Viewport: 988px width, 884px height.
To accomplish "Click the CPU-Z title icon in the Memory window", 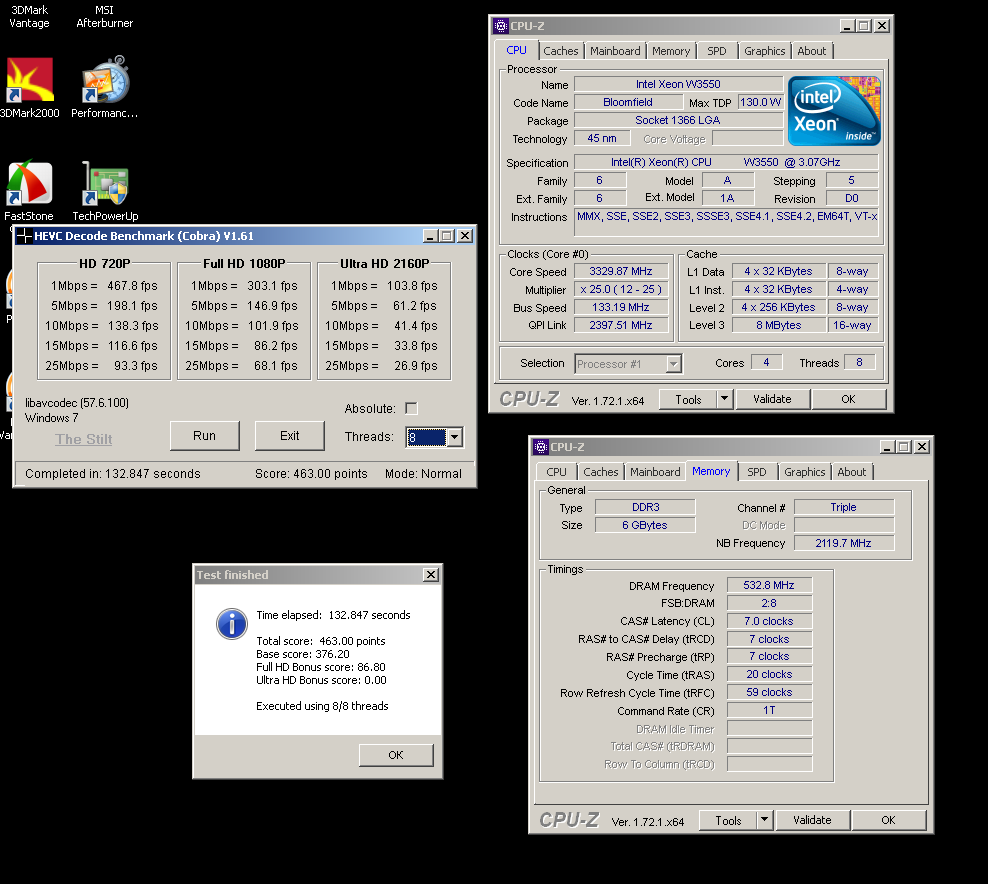I will [541, 447].
